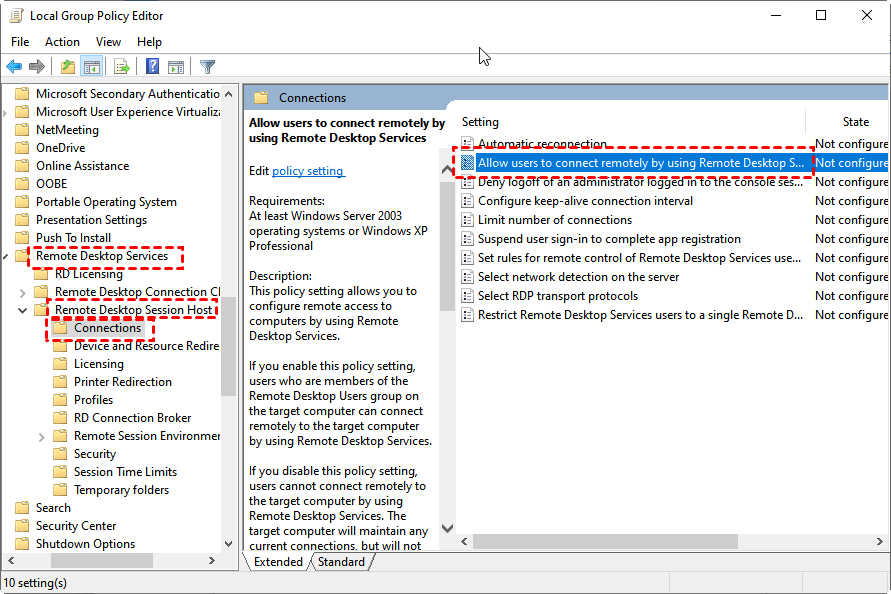The width and height of the screenshot is (891, 594).
Task: Click the Forward arrow toolbar icon
Action: (37, 67)
